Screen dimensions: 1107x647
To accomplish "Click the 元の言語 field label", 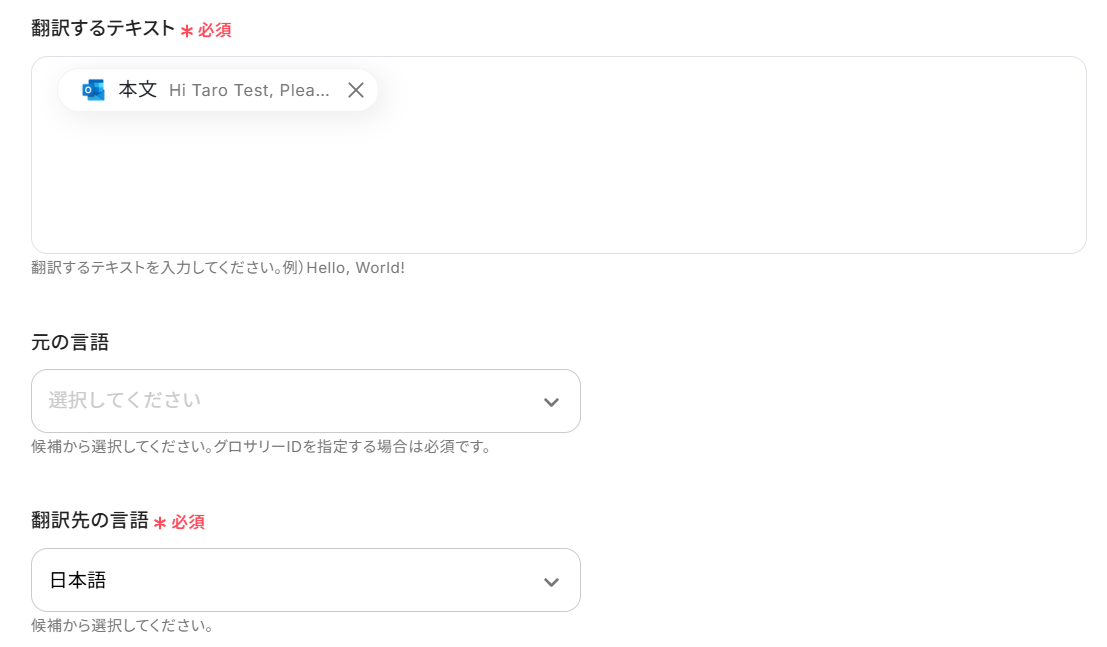I will [70, 342].
